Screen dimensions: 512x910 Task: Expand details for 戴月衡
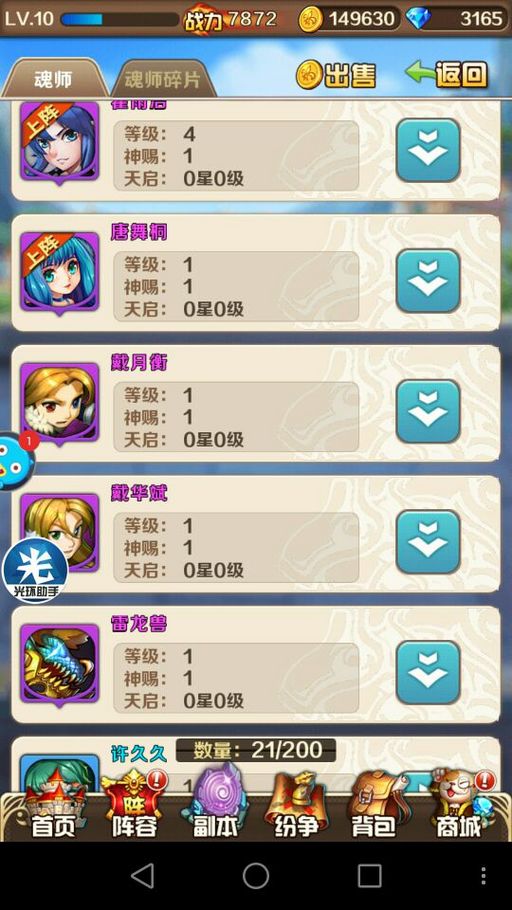pos(428,411)
